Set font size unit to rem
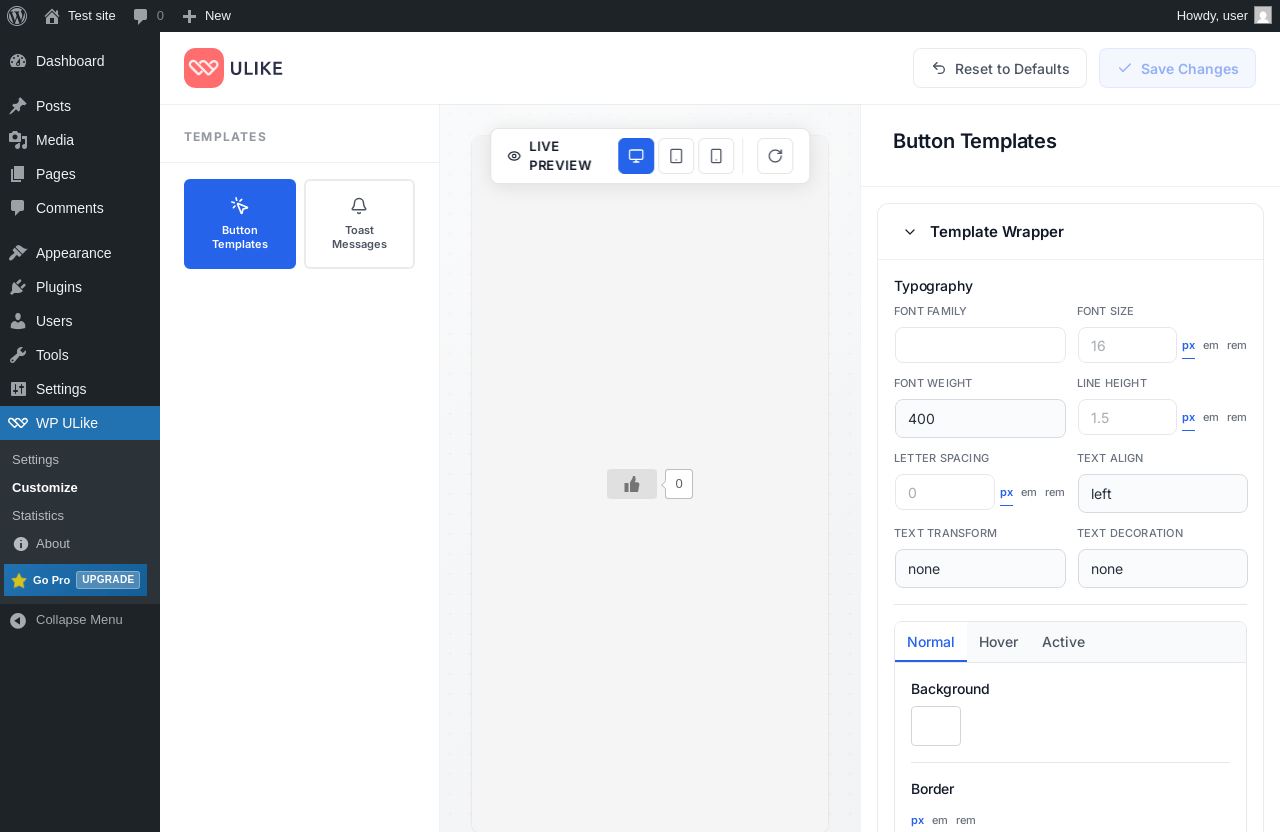The width and height of the screenshot is (1280, 832). [x=1237, y=346]
